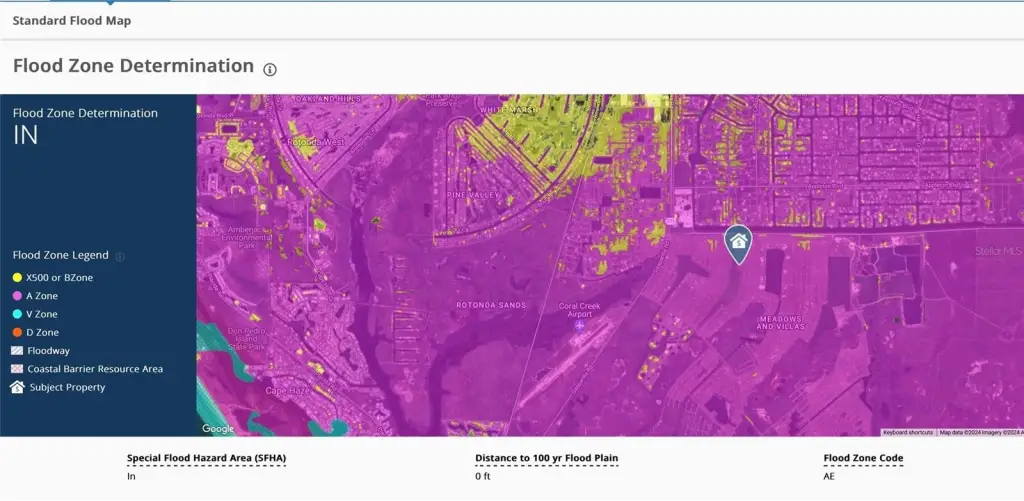The width and height of the screenshot is (1024, 501).
Task: Click the Google logo on the map
Action: tap(217, 428)
